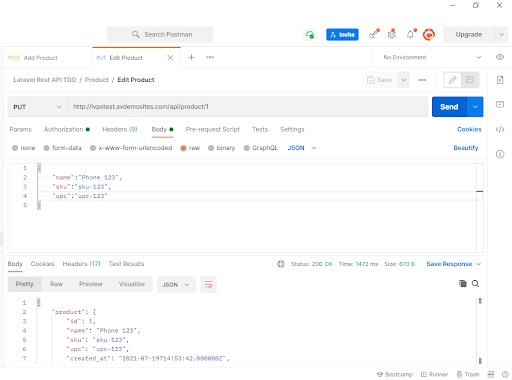The image size is (512, 380).
Task: Open the satellite capture requests icon
Action: click(x=374, y=34)
